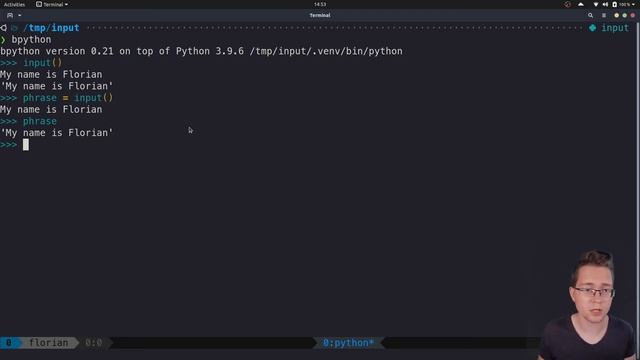
Task: Click the last quoted 'My name is Florian' output
Action: [57, 133]
